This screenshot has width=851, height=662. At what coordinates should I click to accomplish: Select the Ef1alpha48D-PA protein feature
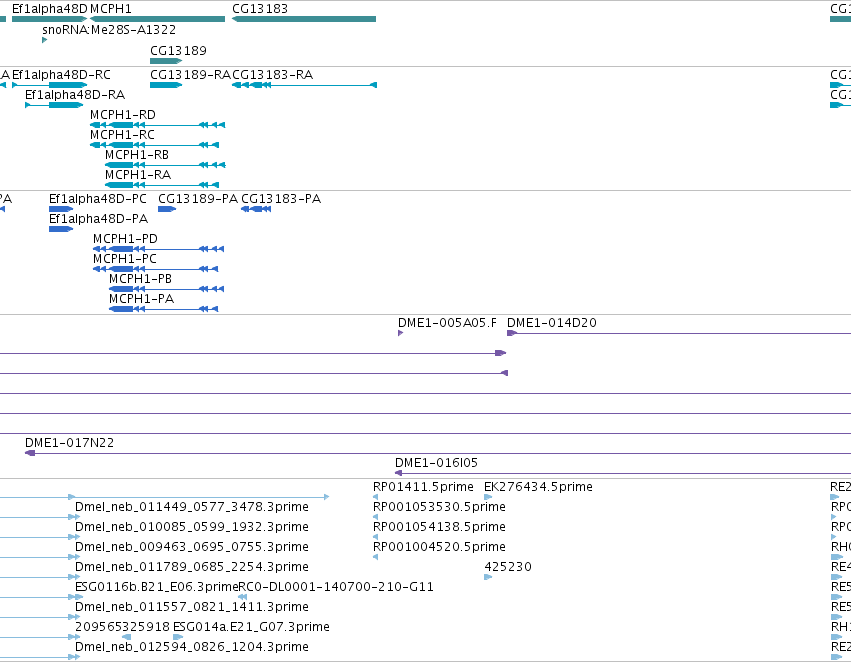click(61, 229)
